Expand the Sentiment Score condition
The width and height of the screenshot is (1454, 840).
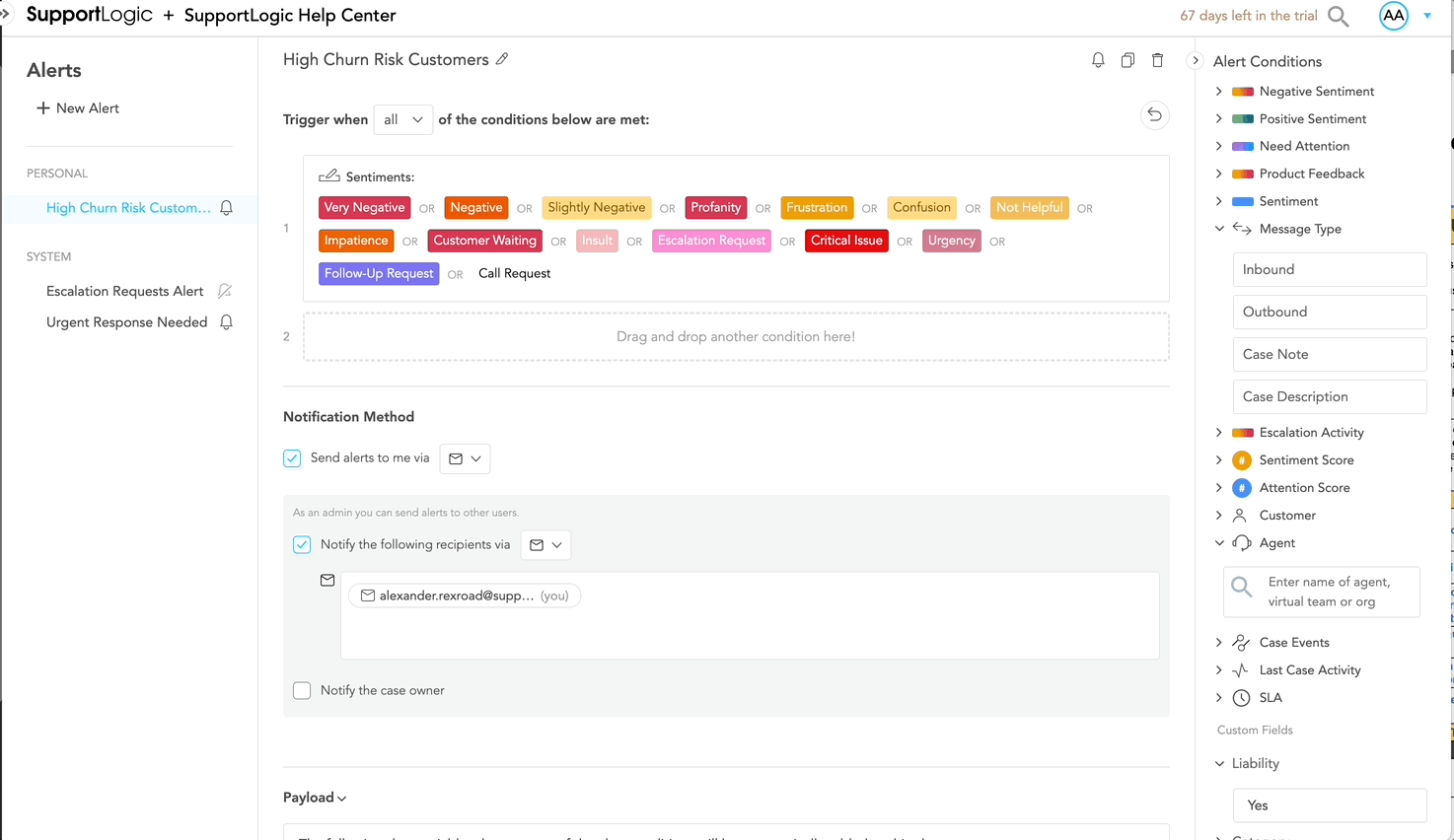tap(1219, 459)
